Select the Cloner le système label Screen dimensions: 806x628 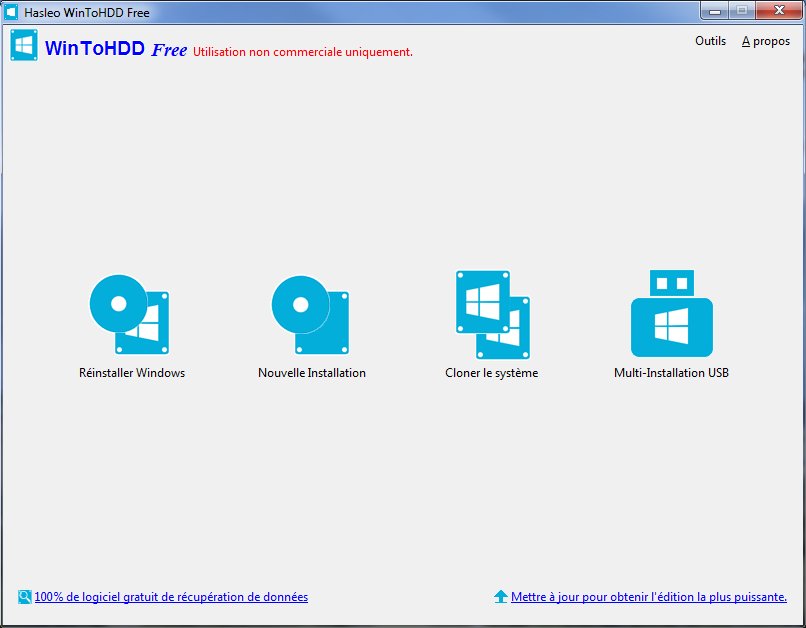491,373
